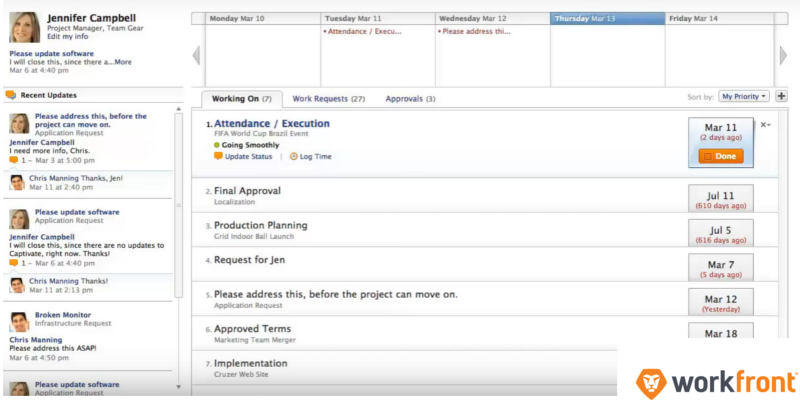
Task: Switch to the Work Requests tab
Action: click(328, 99)
